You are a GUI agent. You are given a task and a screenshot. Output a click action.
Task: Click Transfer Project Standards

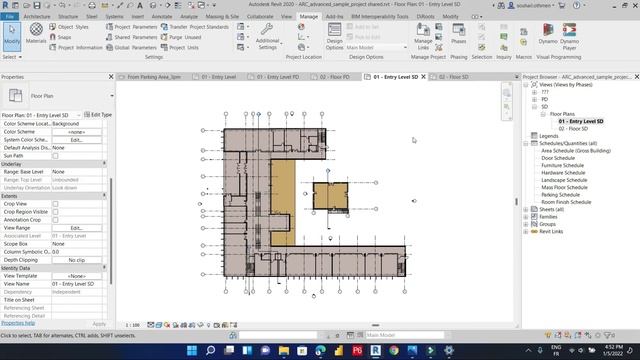click(x=195, y=27)
